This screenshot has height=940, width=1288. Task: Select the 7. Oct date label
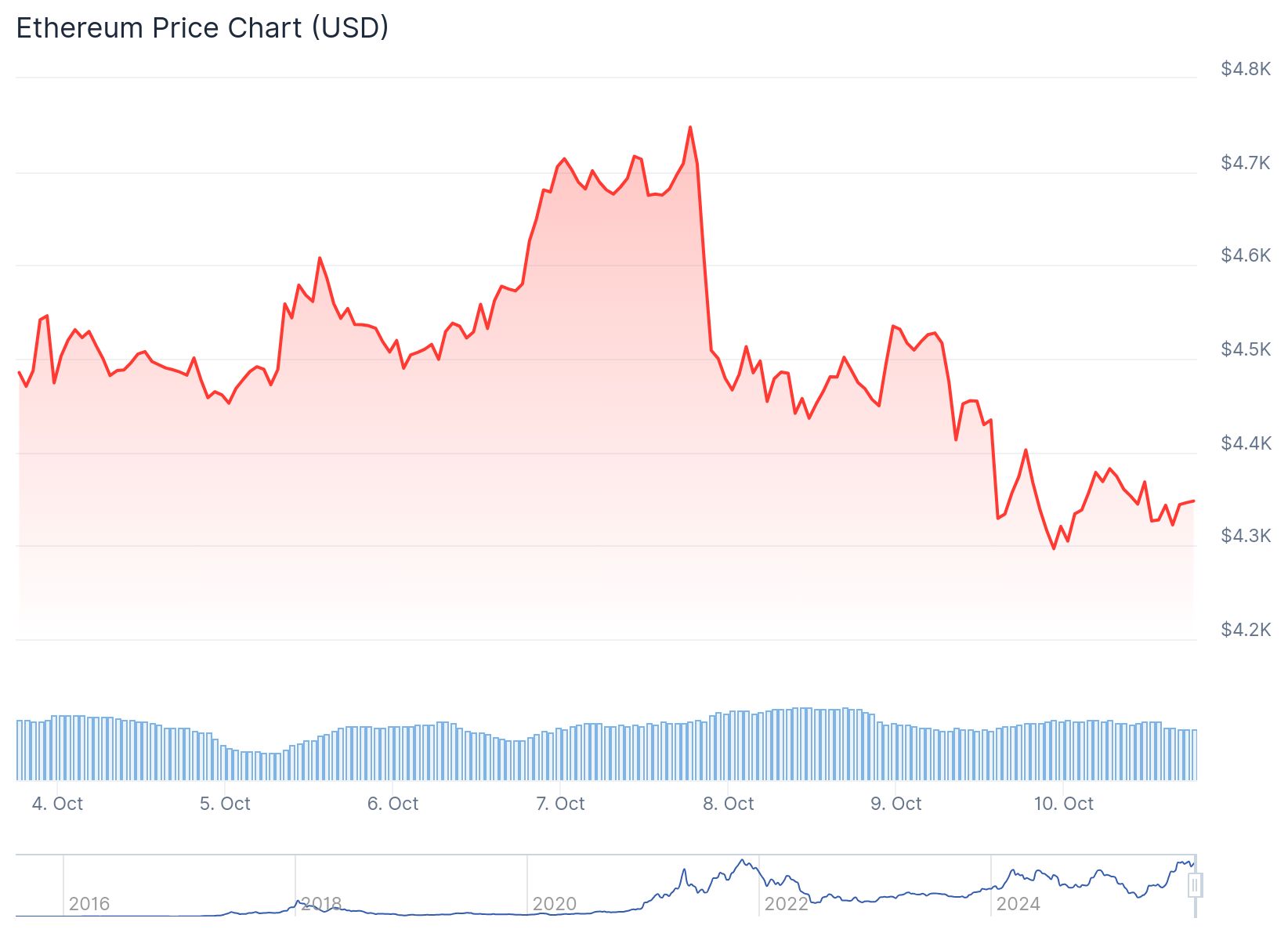560,804
